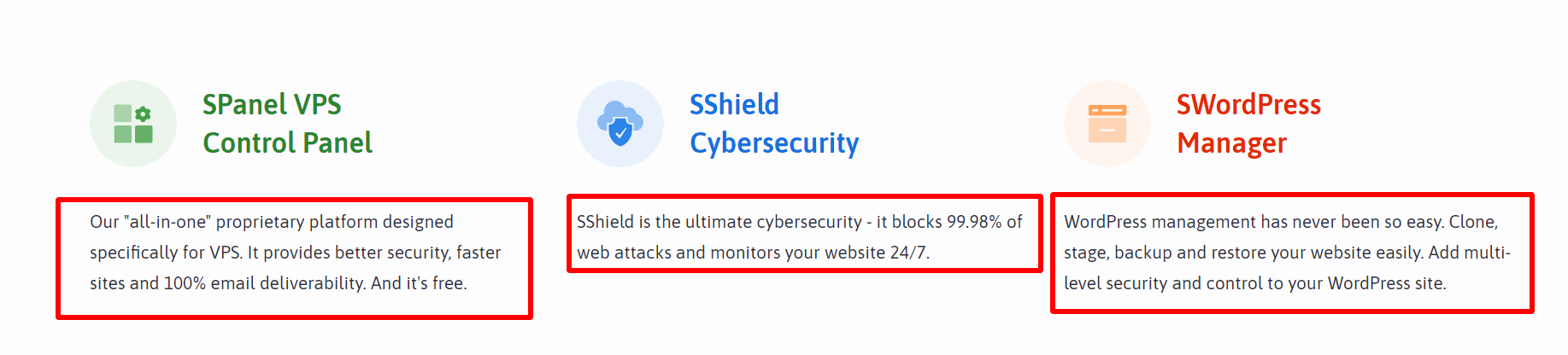Click the small gear in SPanel icon

143,113
